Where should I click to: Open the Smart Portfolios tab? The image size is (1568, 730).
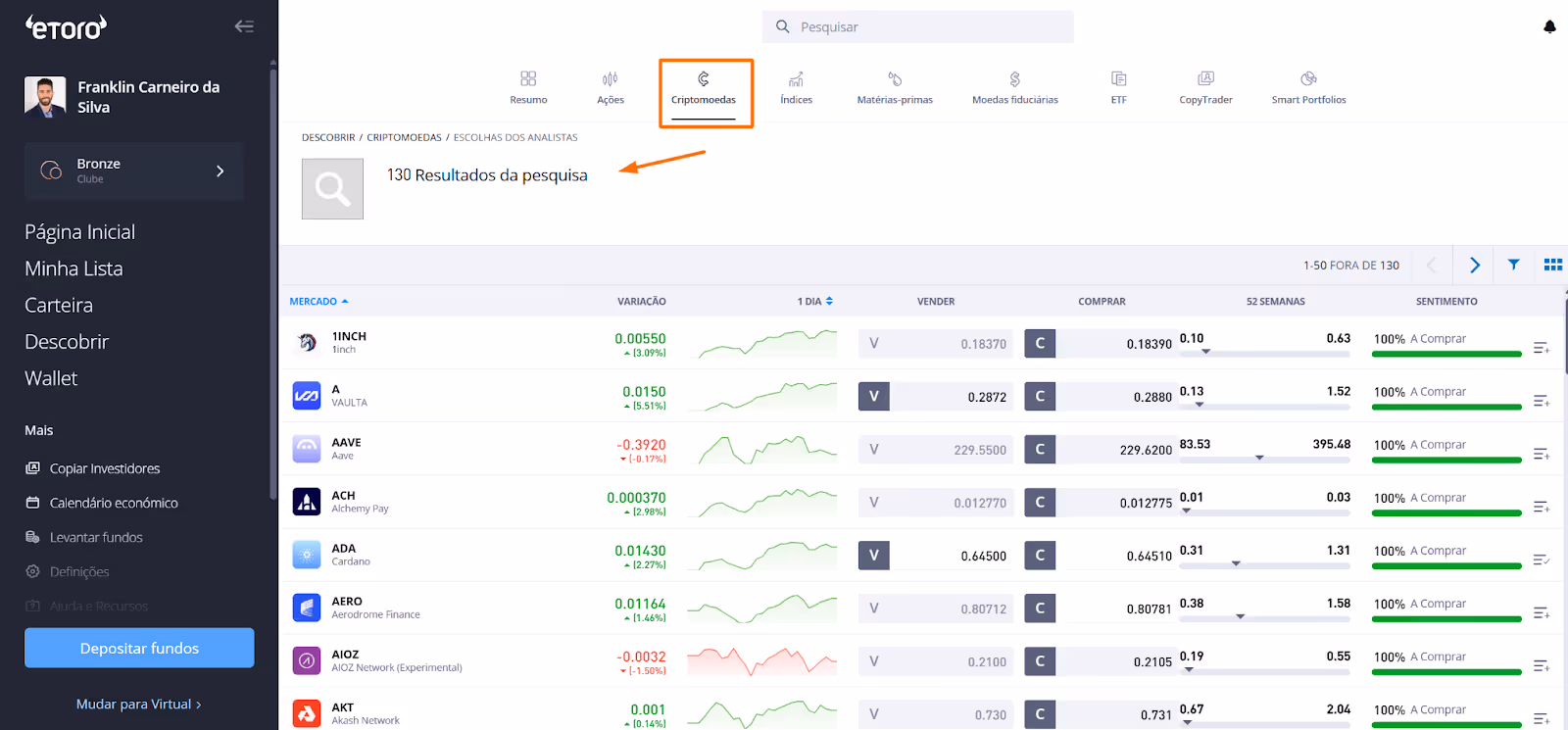pyautogui.click(x=1308, y=87)
